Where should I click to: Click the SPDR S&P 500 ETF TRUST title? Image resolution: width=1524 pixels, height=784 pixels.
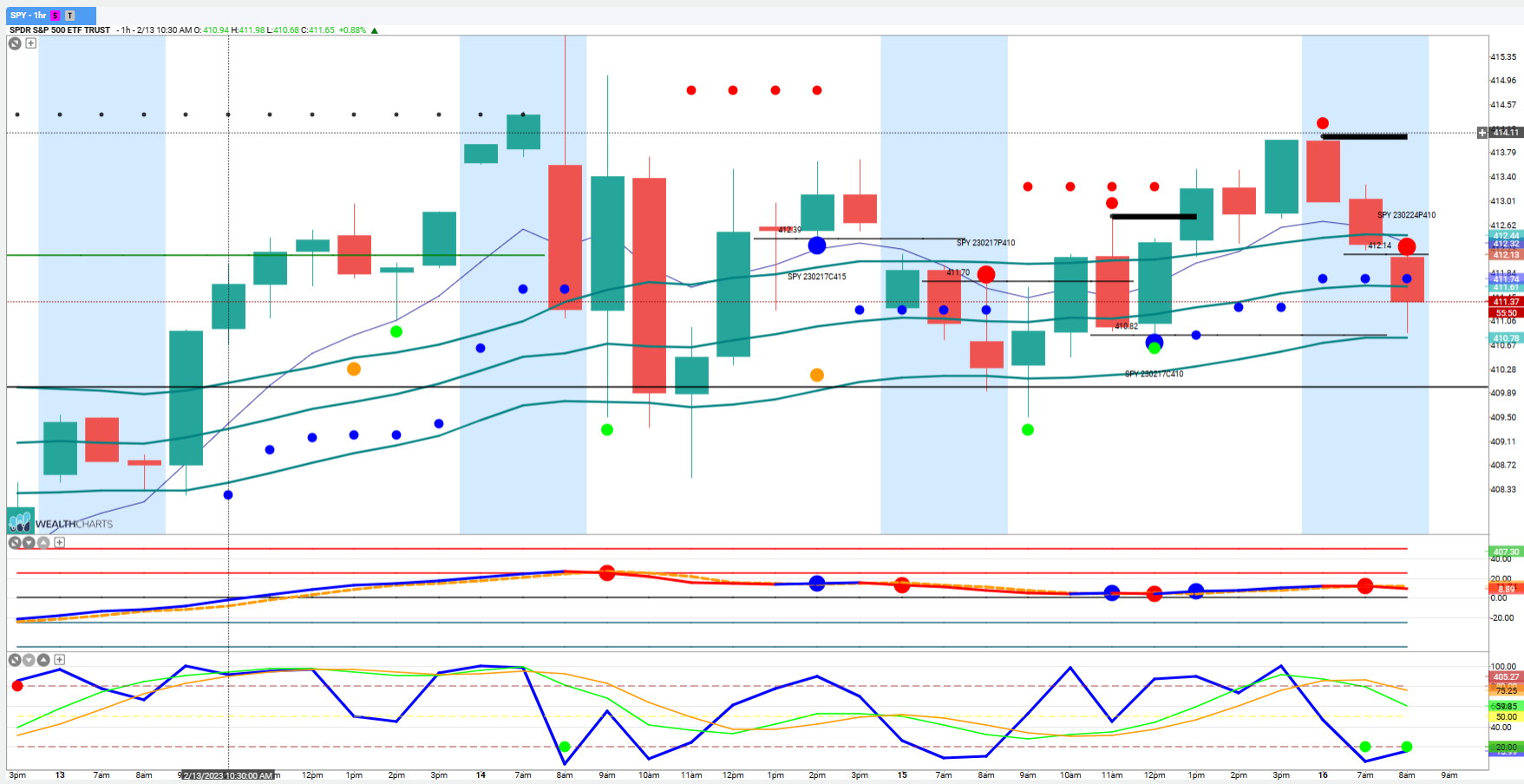(x=60, y=30)
